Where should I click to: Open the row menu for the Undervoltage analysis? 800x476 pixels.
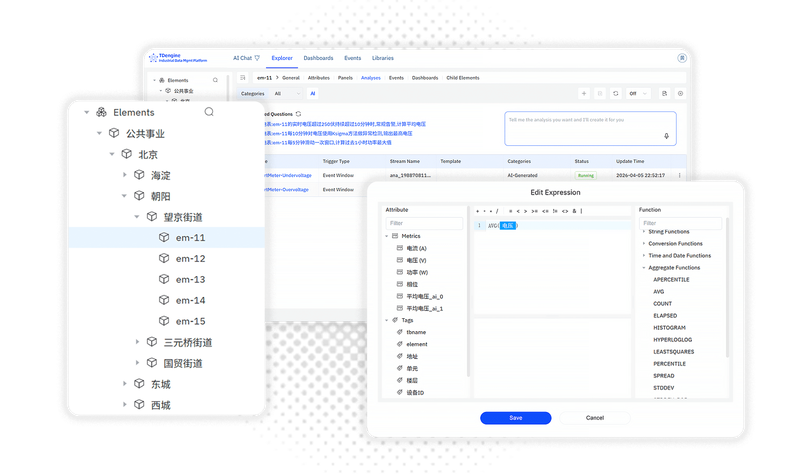click(680, 175)
